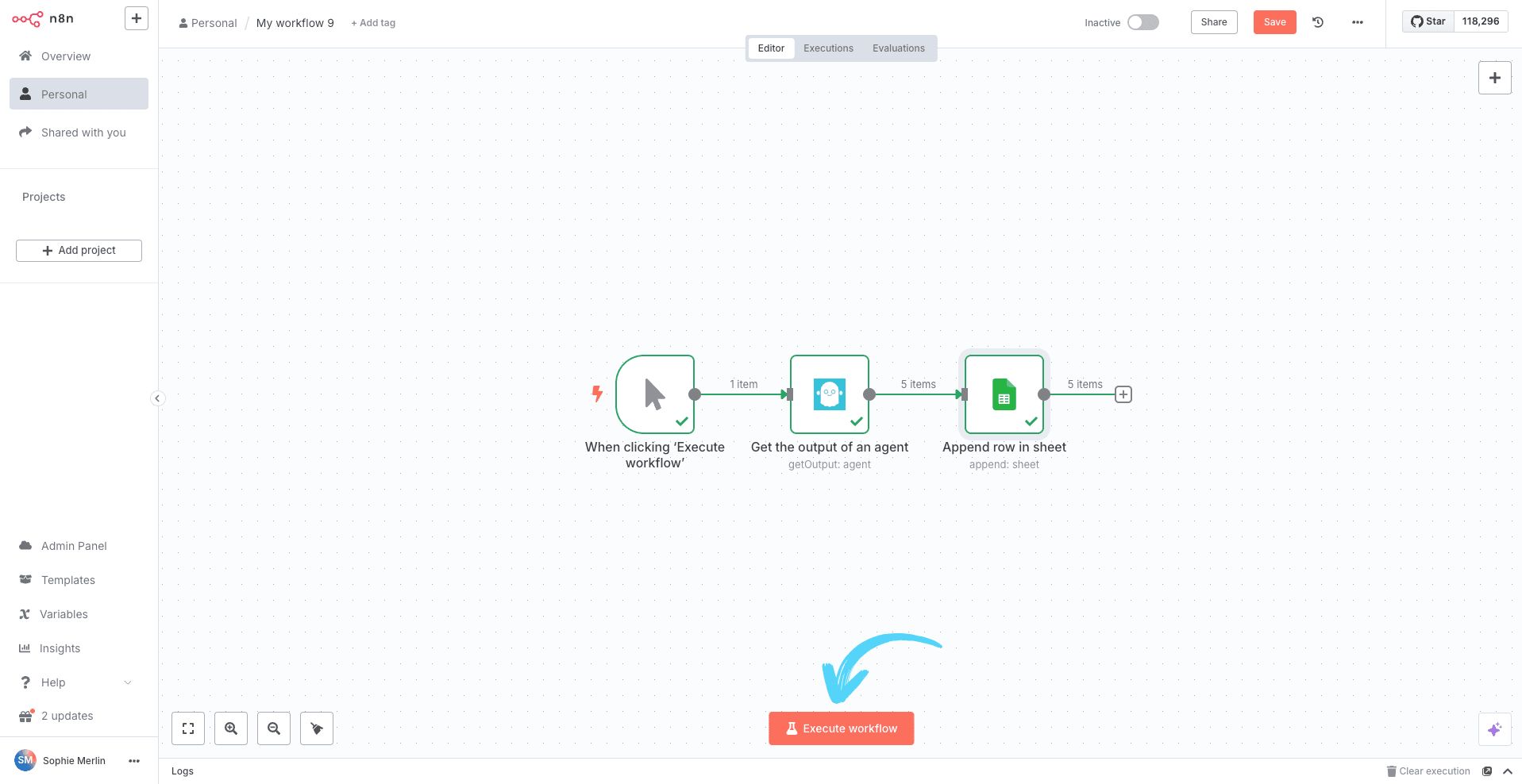Pop out the logs panel

[x=1487, y=771]
